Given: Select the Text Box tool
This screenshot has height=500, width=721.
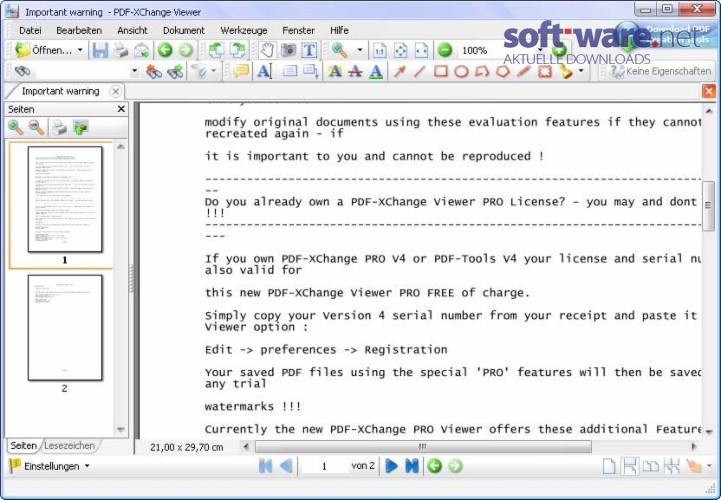Looking at the screenshot, I should click(x=290, y=71).
